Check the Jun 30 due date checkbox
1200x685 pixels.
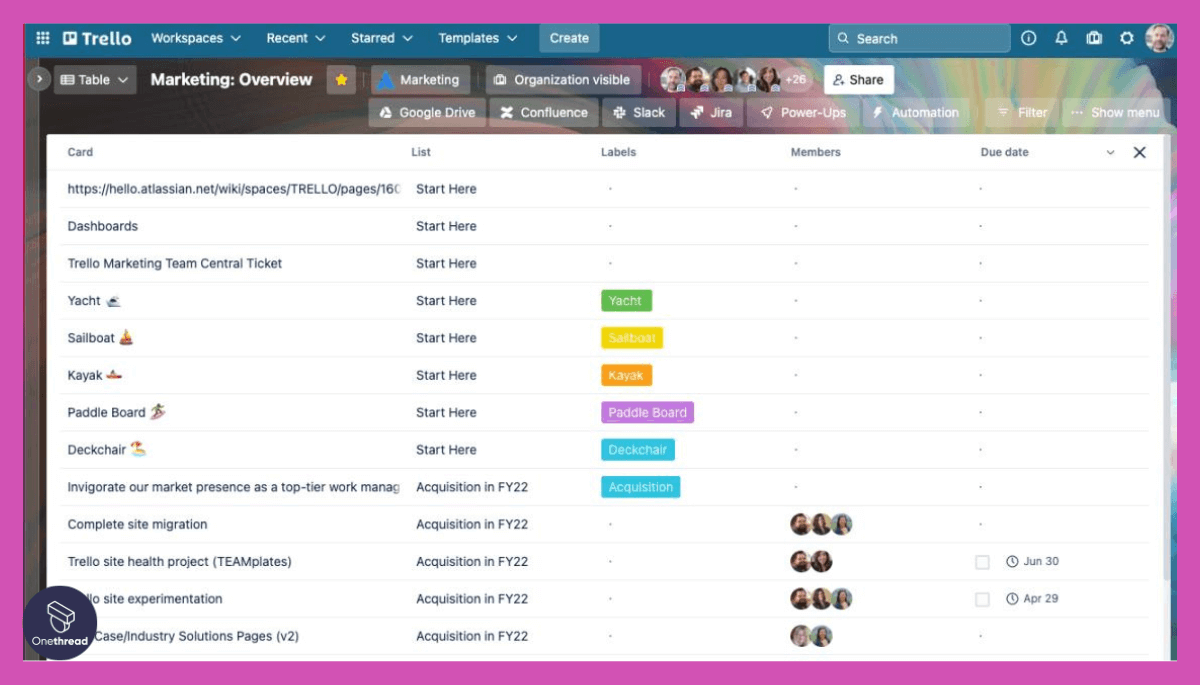(x=983, y=561)
